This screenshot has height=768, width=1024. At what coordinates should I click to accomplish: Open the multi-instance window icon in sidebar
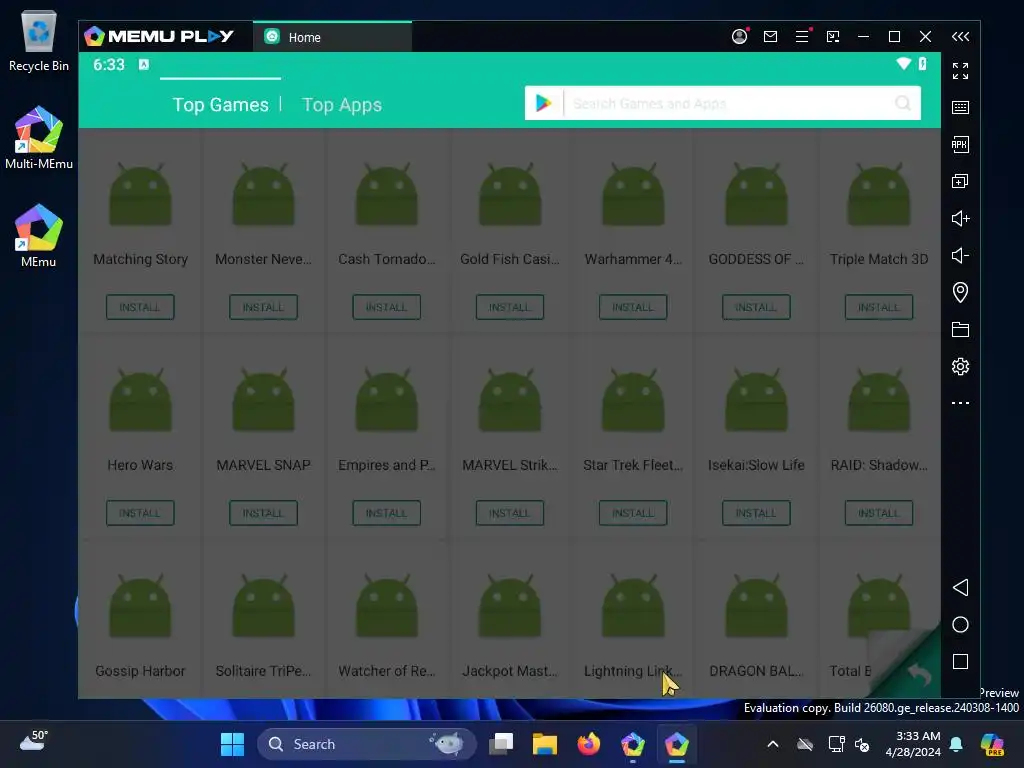pos(960,181)
